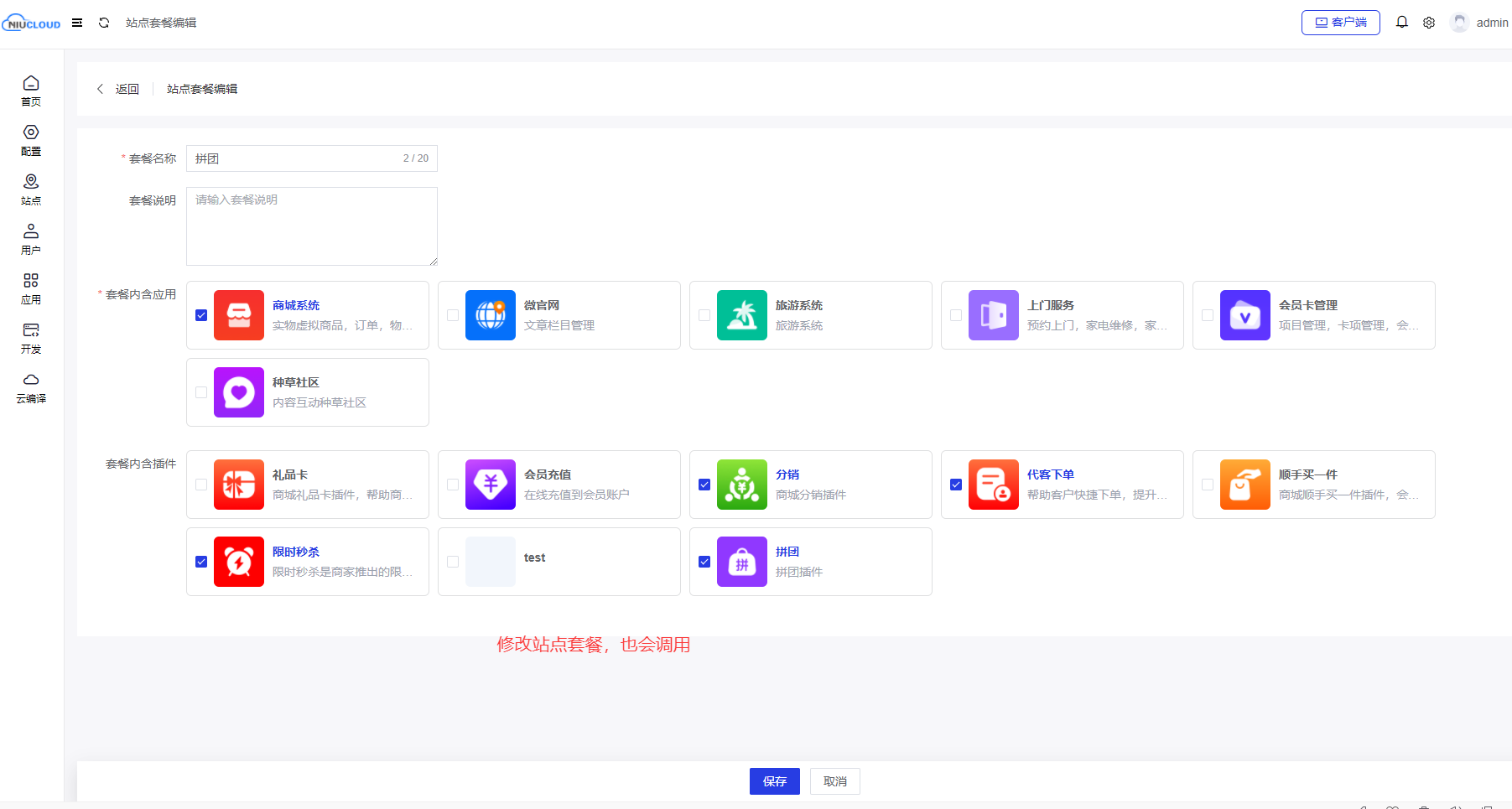Uncheck the 商城系统 checkbox
The width and height of the screenshot is (1512, 809).
coord(201,315)
